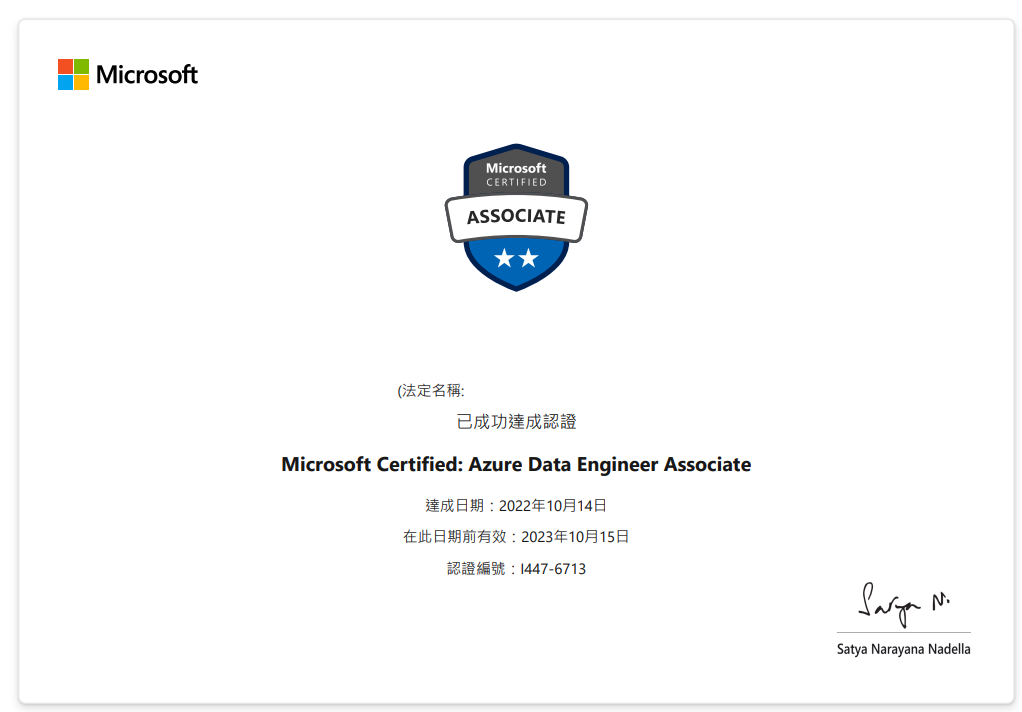
Task: Click the 在此日期前有效 2023年10月15日 line
Action: coord(516,537)
